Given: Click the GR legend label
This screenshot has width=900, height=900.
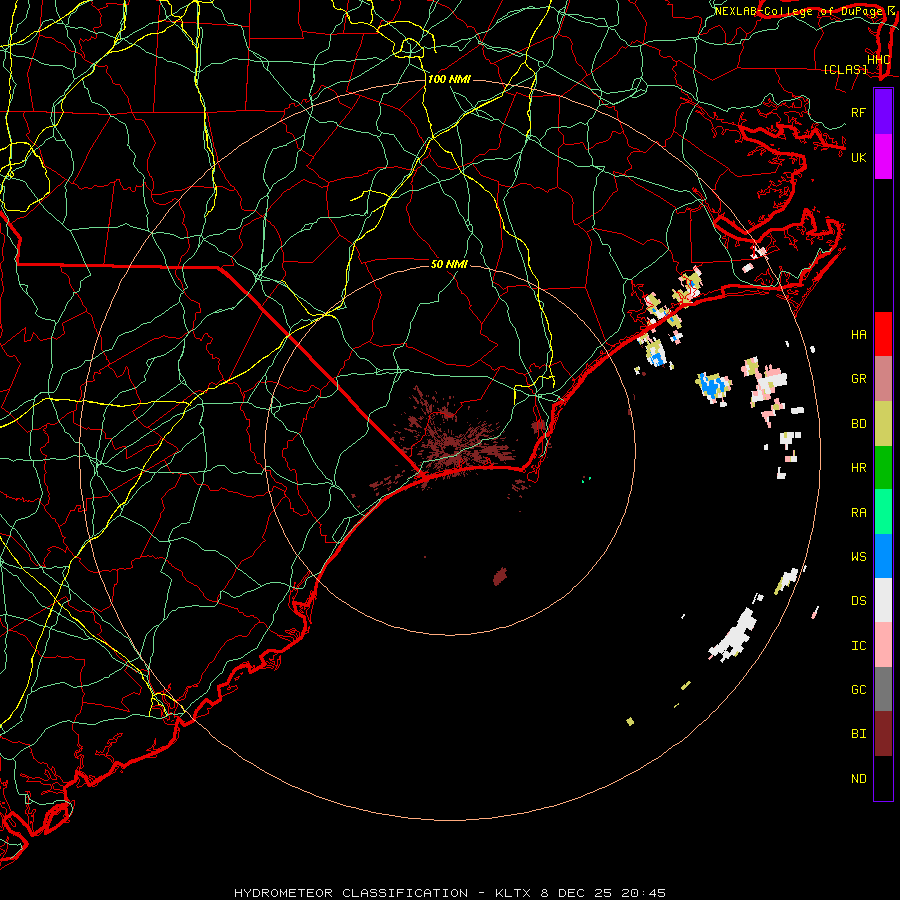Looking at the screenshot, I should pyautogui.click(x=858, y=379).
